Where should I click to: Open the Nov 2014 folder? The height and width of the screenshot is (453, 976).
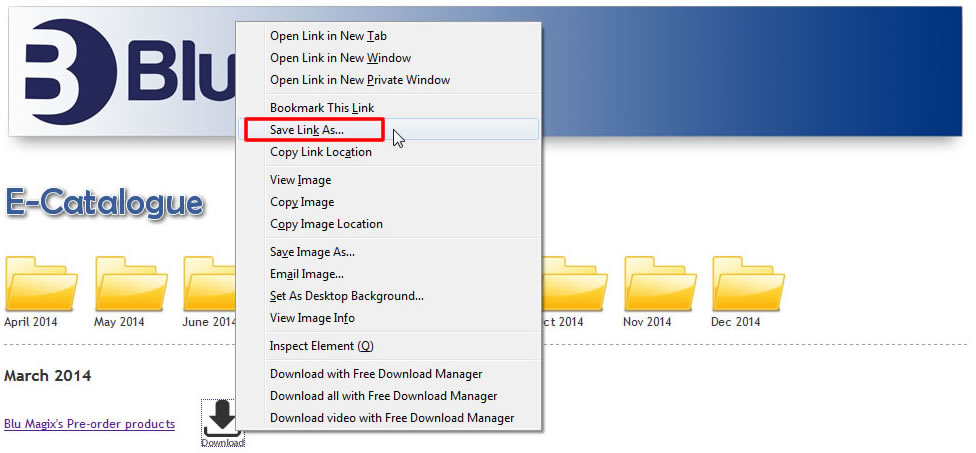point(660,283)
